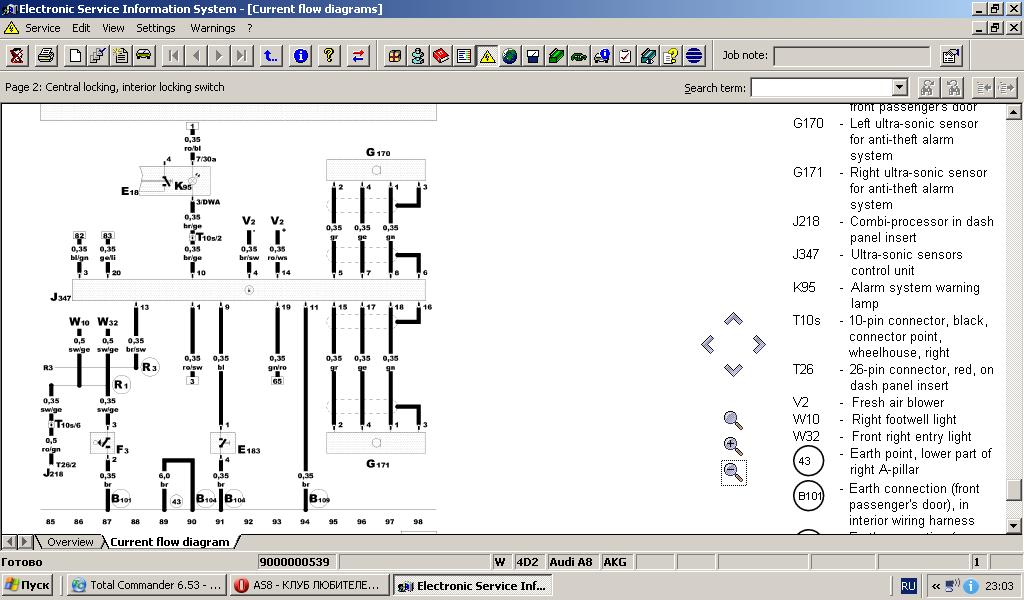Zoom in with the plus magnifier
Image resolution: width=1024 pixels, height=600 pixels.
pyautogui.click(x=733, y=446)
